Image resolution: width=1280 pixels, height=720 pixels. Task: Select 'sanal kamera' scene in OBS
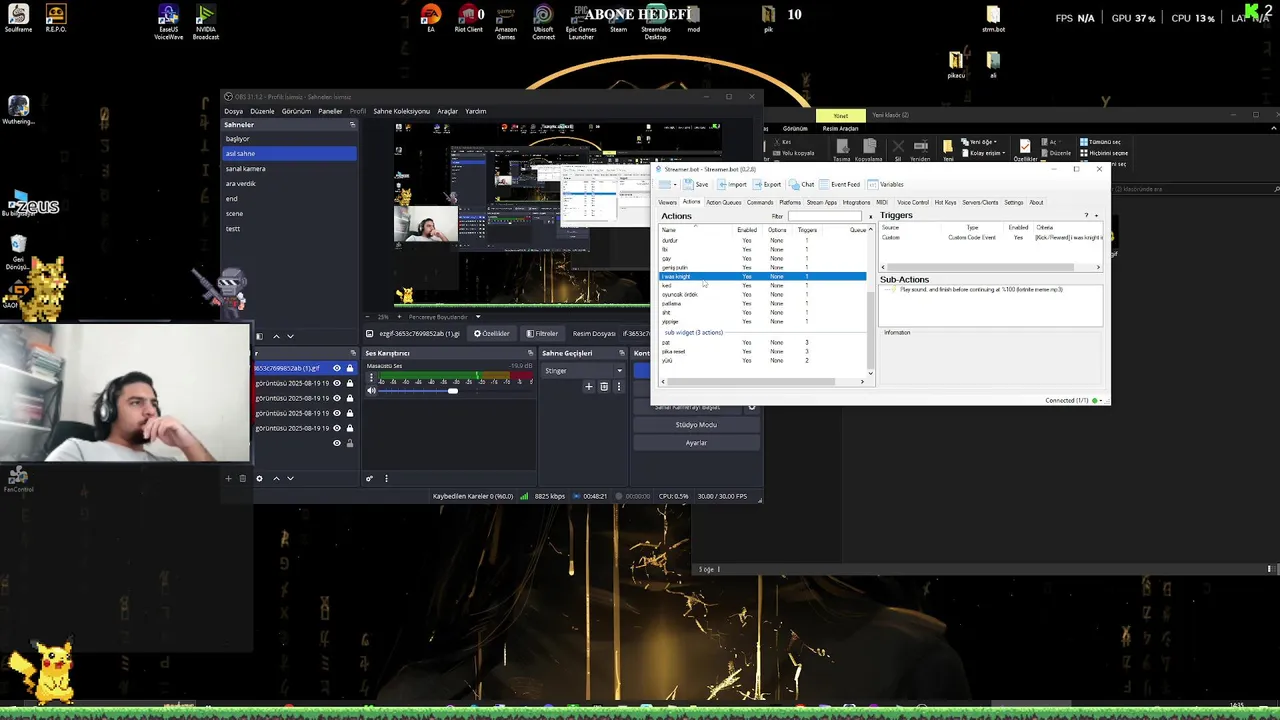click(289, 169)
